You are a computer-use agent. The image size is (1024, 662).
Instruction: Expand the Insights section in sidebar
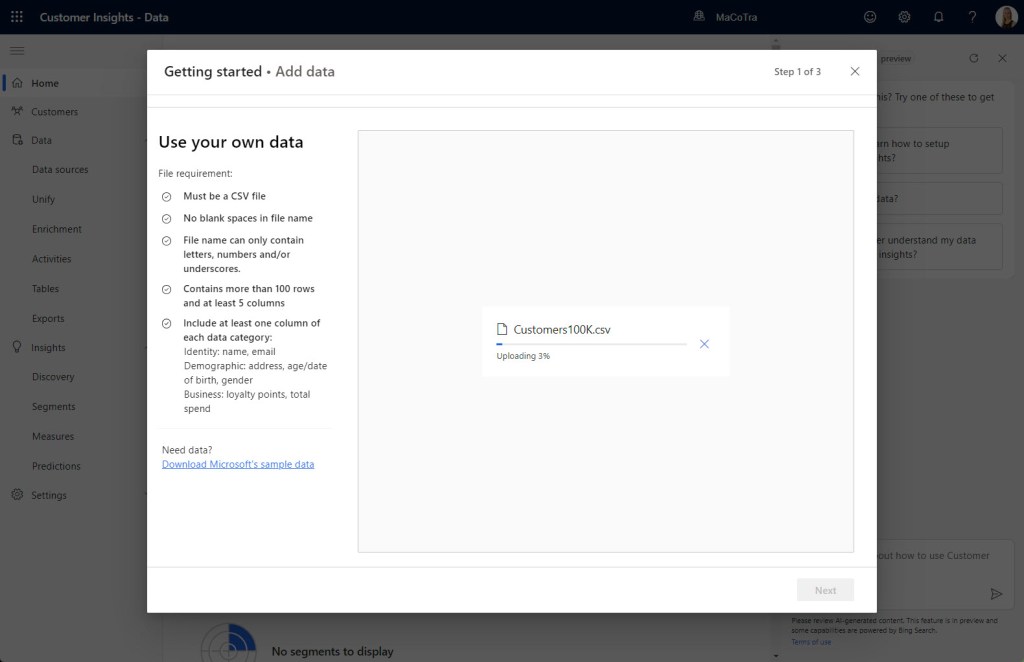click(48, 348)
